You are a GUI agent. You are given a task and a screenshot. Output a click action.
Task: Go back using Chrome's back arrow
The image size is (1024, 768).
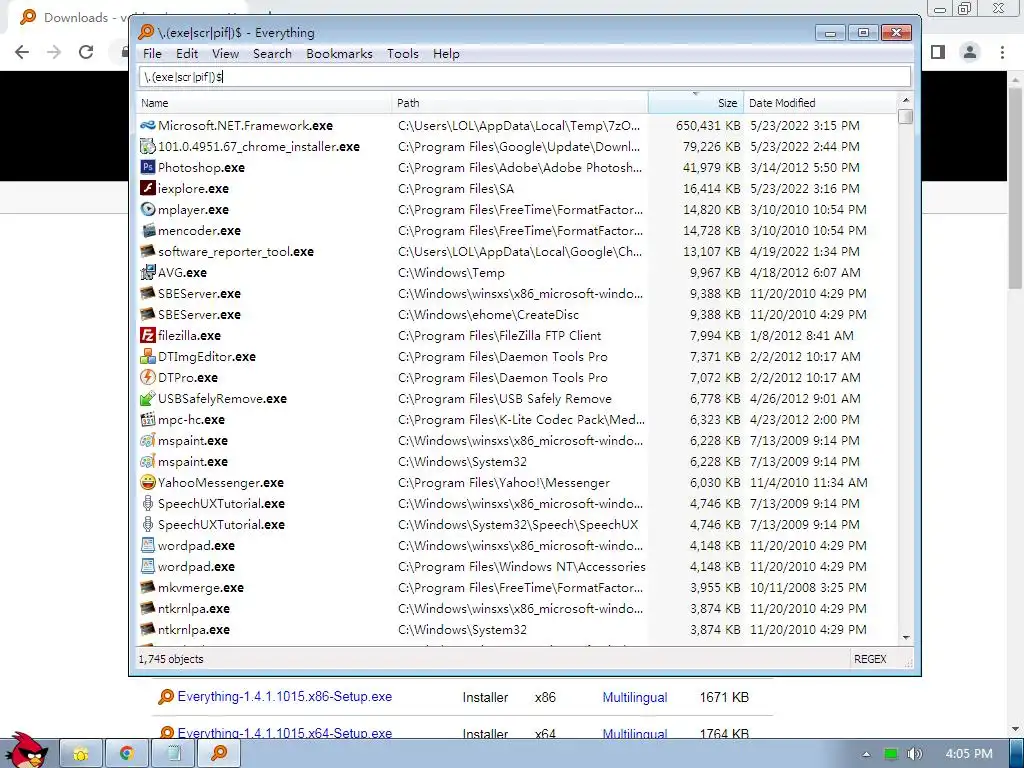pos(22,52)
